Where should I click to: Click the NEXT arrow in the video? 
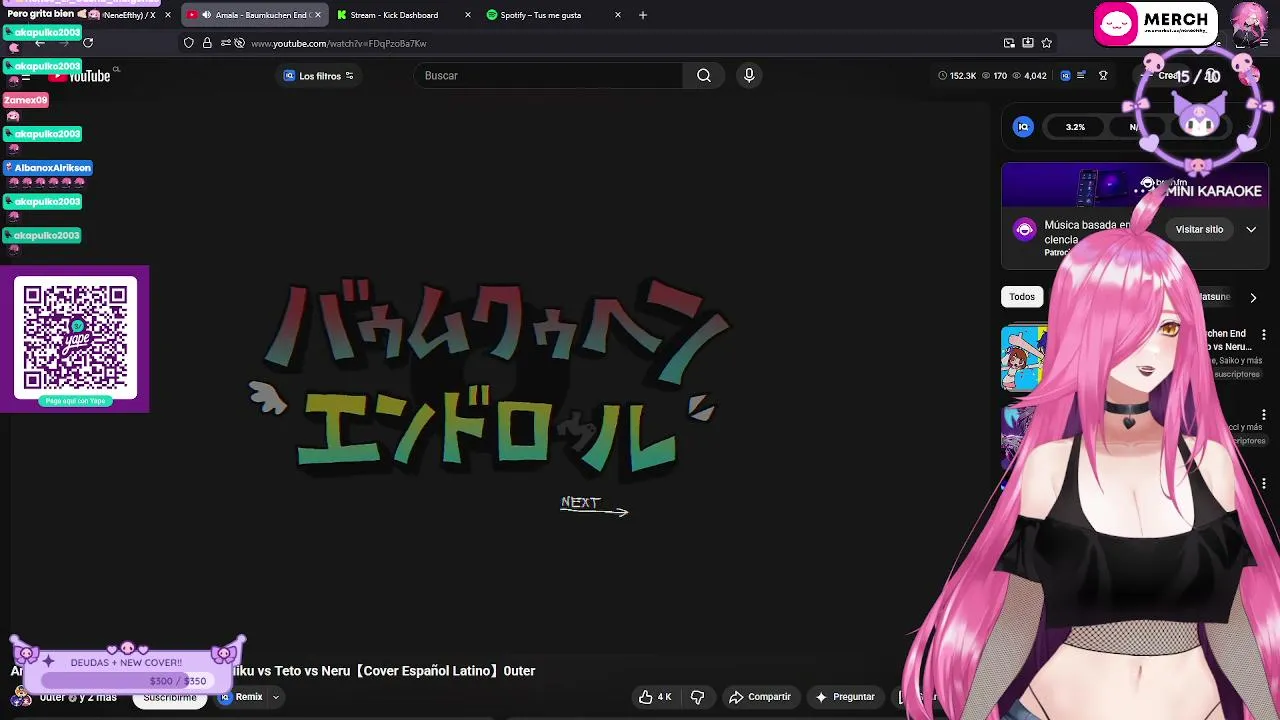pos(594,506)
